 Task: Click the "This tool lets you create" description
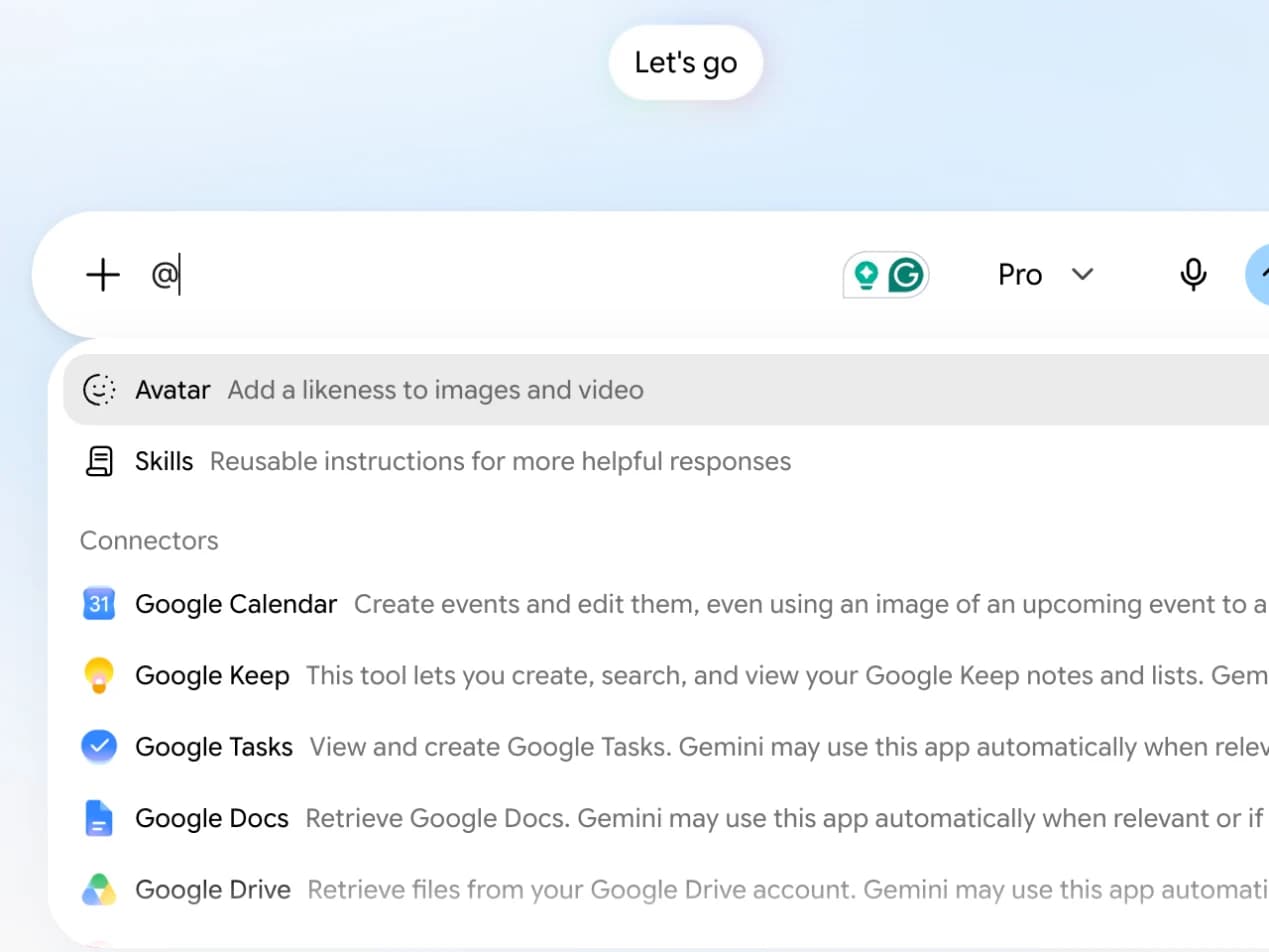(x=787, y=676)
